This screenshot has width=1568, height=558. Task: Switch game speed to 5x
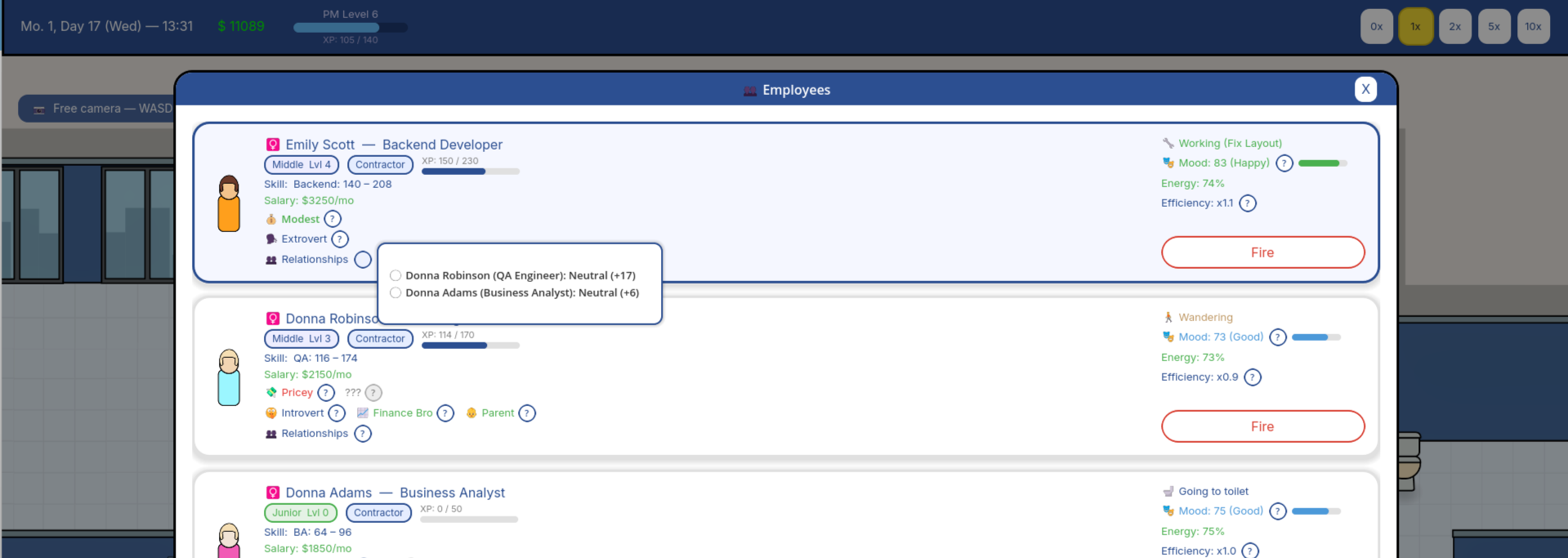(1494, 27)
